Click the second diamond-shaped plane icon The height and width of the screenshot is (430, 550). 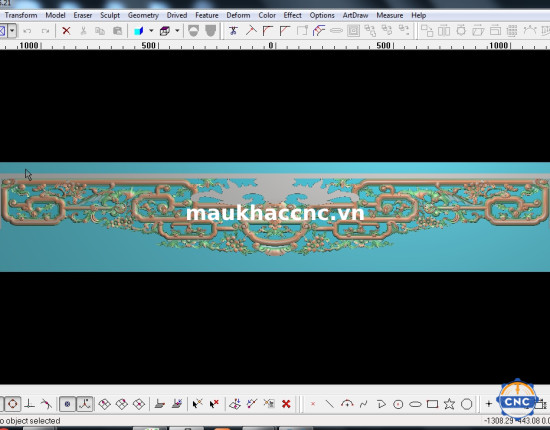(122, 404)
